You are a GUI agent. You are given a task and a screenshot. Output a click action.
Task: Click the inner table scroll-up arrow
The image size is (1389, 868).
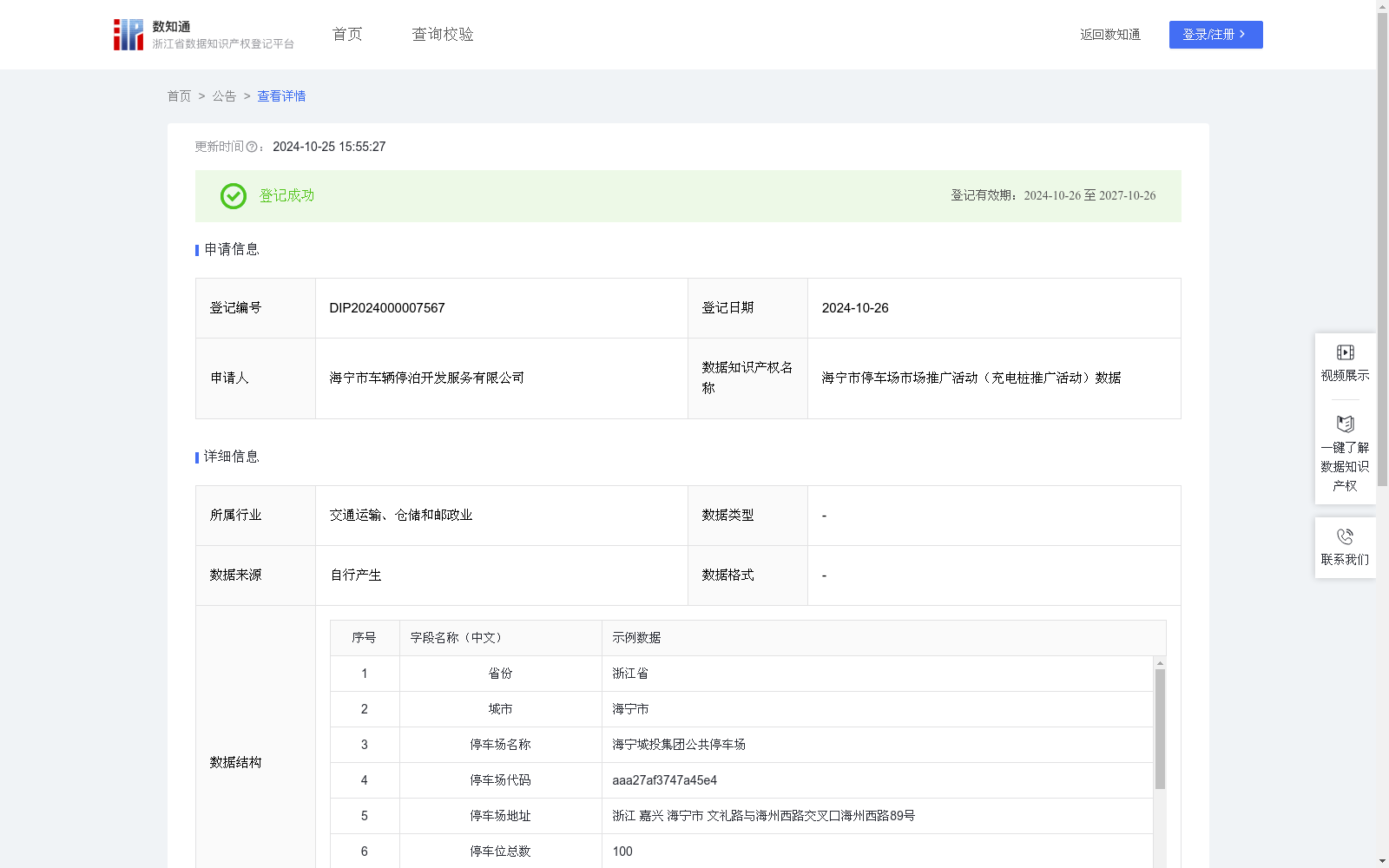pyautogui.click(x=1160, y=663)
